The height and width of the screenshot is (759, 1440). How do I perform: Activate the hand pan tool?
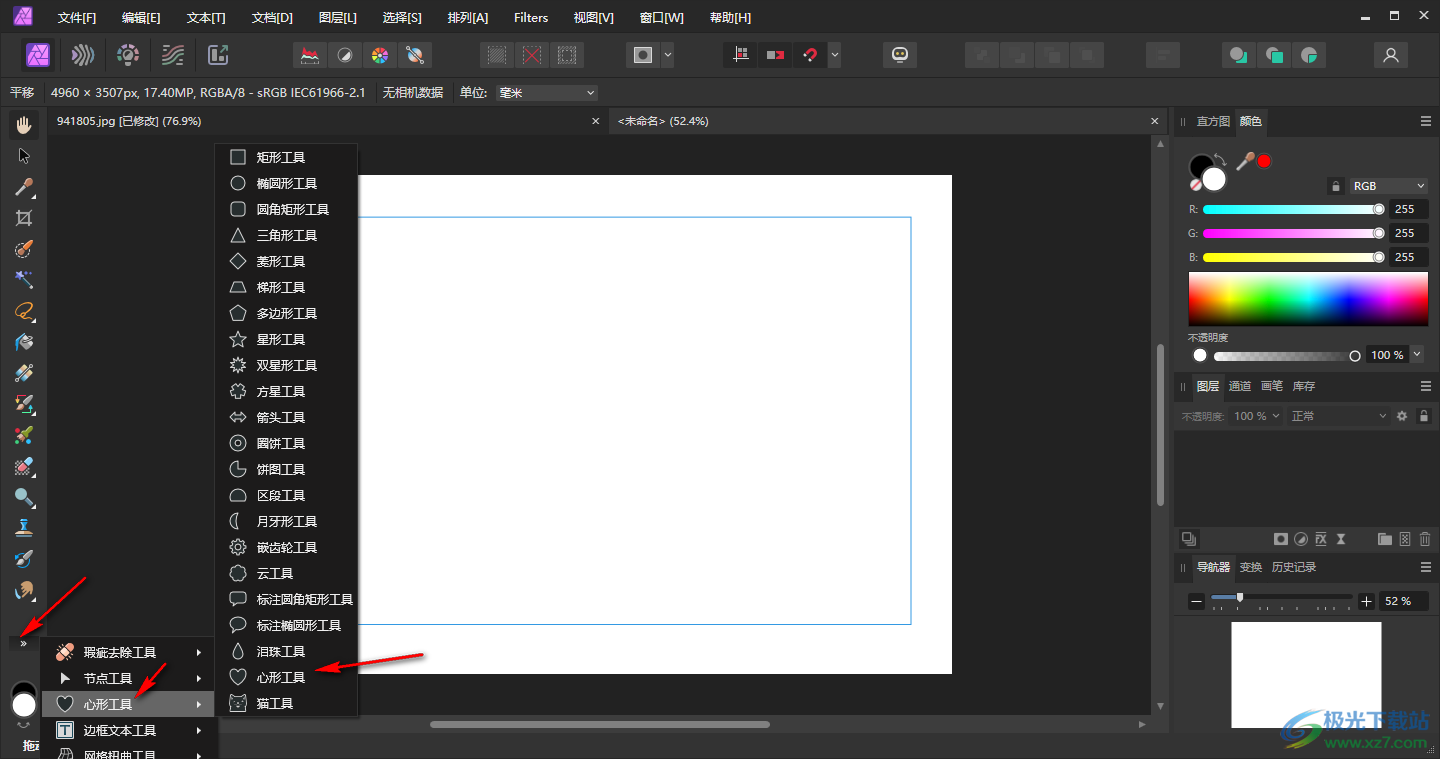(x=24, y=125)
